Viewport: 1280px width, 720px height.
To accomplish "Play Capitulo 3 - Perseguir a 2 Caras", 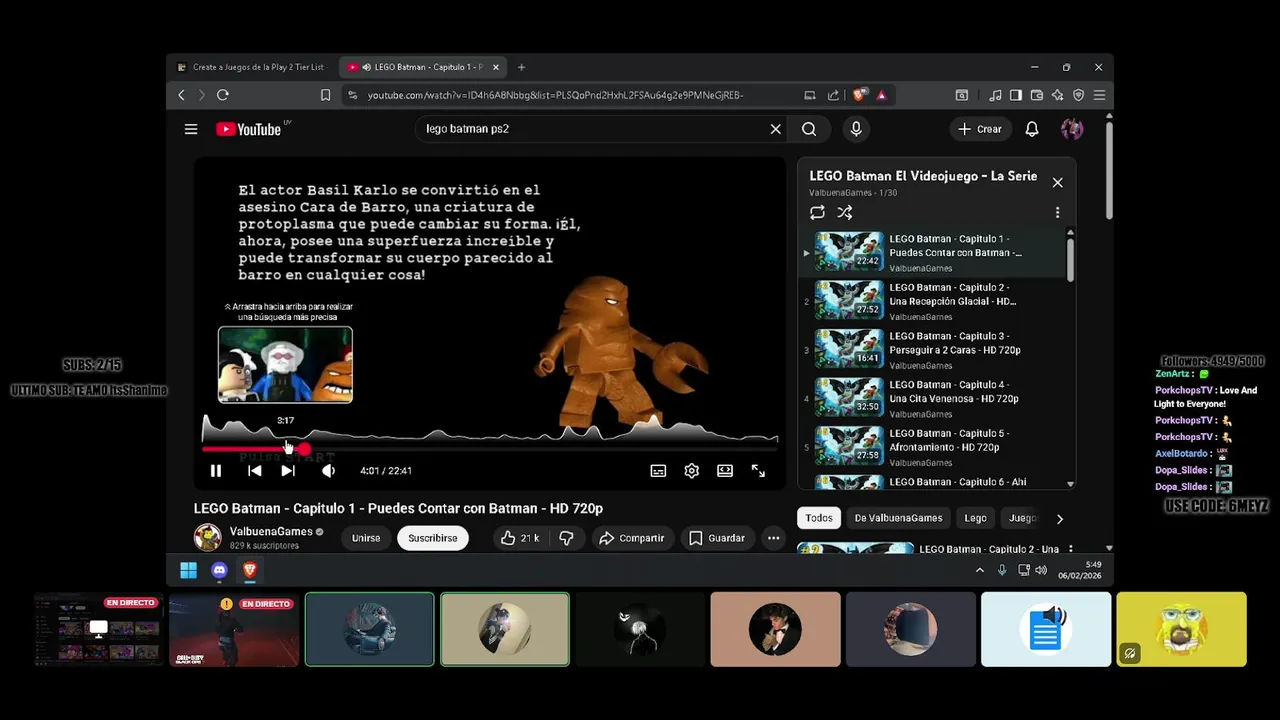I will coord(932,350).
